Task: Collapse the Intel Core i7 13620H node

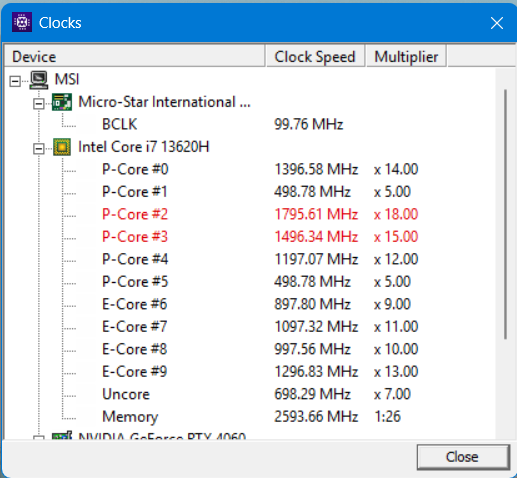Action: coord(39,148)
